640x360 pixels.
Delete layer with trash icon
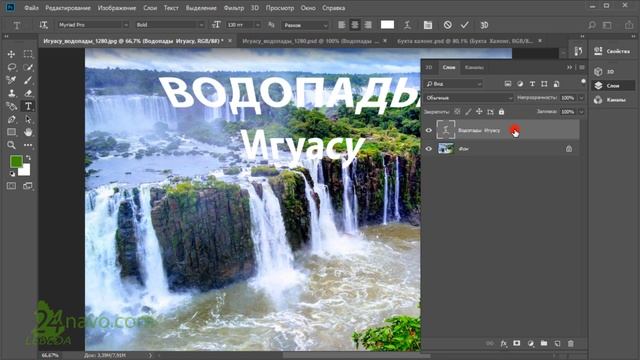coord(571,344)
